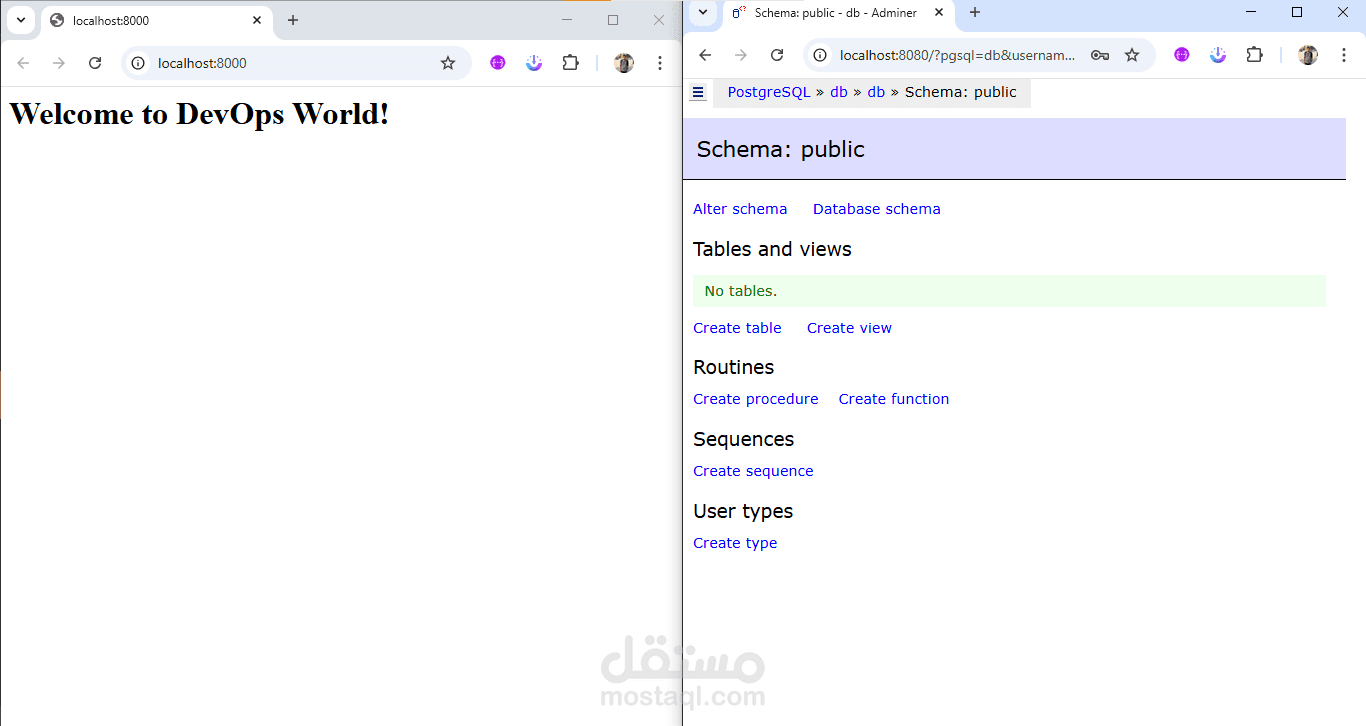Click the 'User types' heading
This screenshot has height=726, width=1366.
[743, 511]
